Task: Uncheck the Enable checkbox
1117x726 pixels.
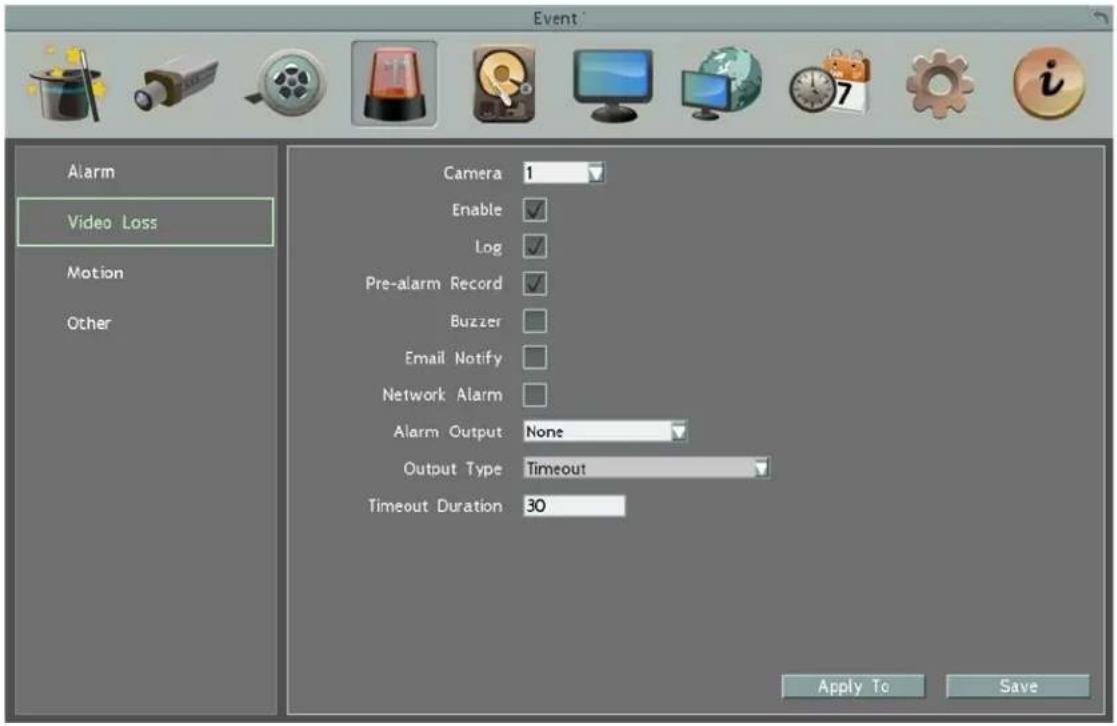Action: tap(535, 209)
